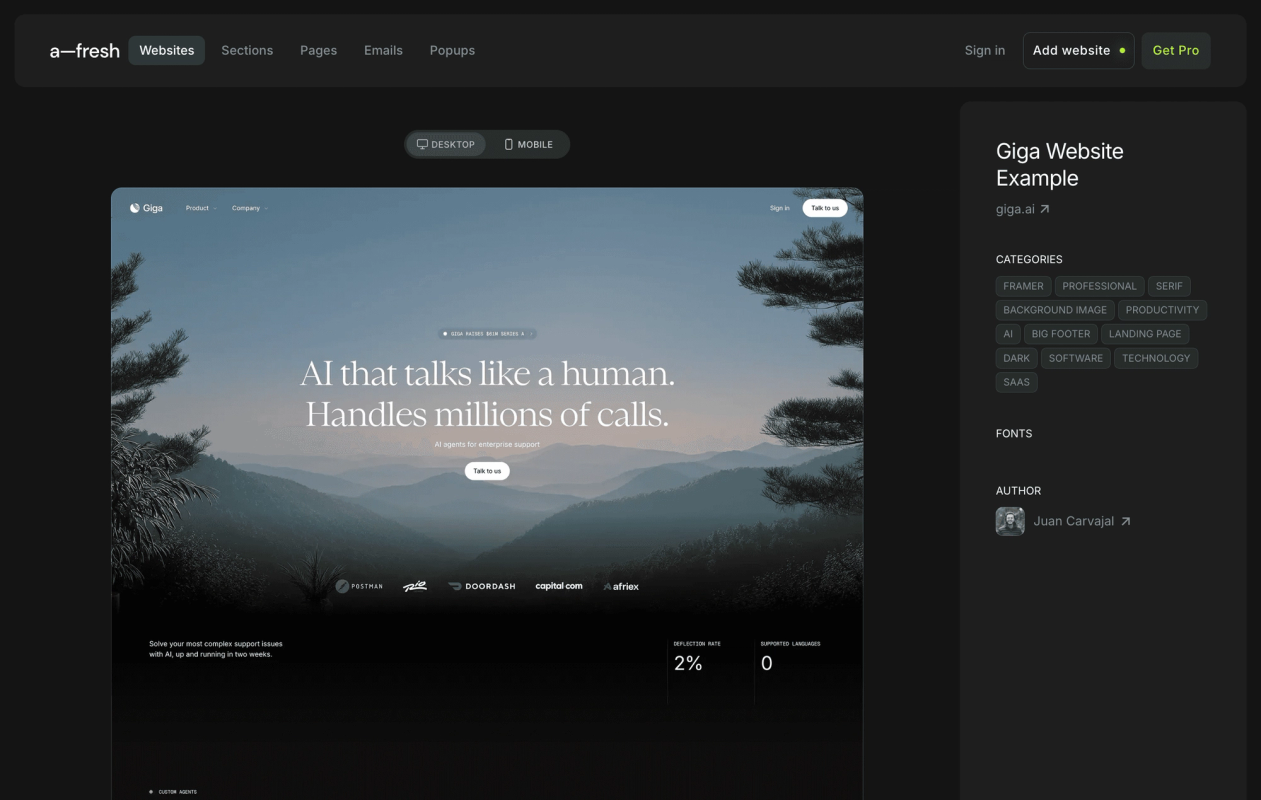Click the Giga logo in the preview
This screenshot has height=800, width=1261.
coord(146,208)
